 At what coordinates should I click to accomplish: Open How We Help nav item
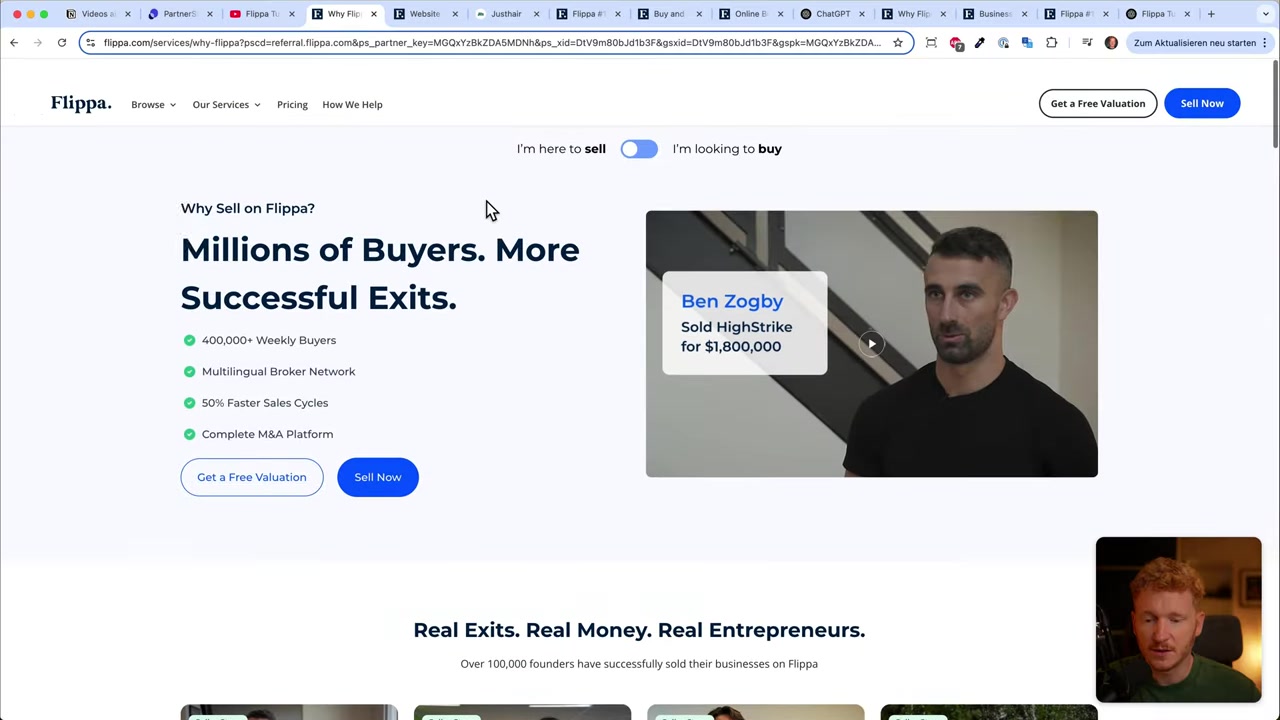click(352, 104)
